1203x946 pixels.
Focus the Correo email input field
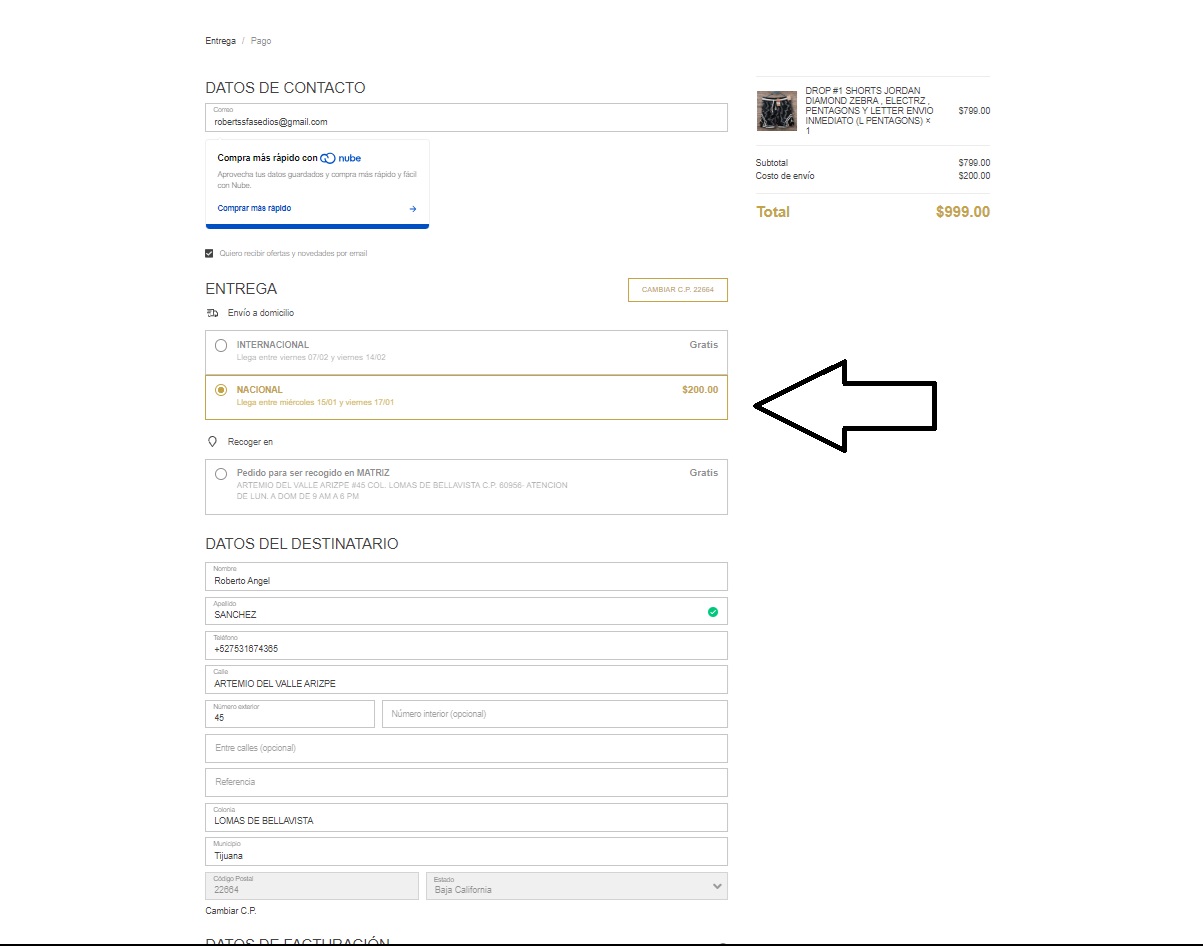(x=466, y=121)
